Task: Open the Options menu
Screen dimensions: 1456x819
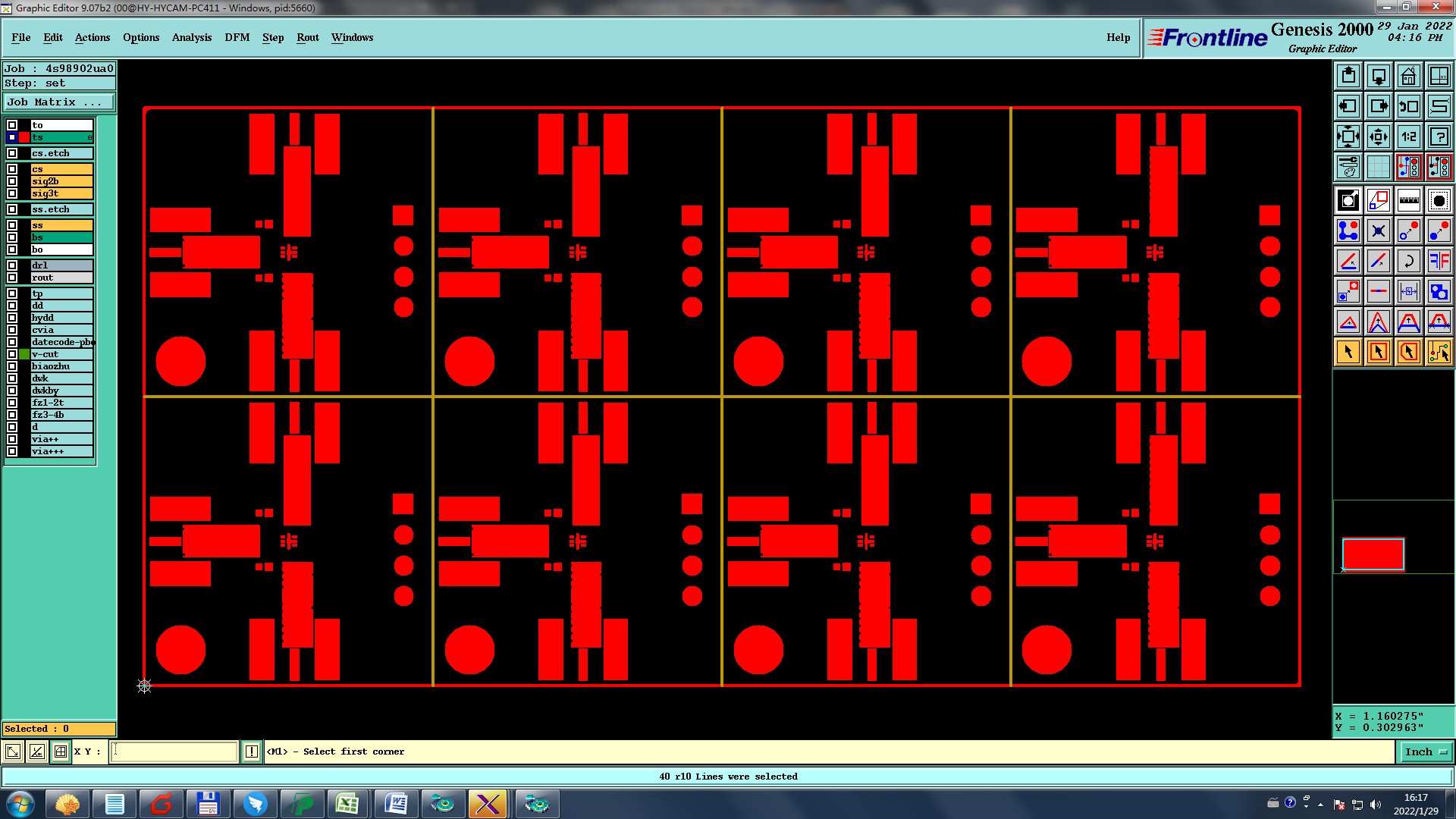Action: (141, 37)
